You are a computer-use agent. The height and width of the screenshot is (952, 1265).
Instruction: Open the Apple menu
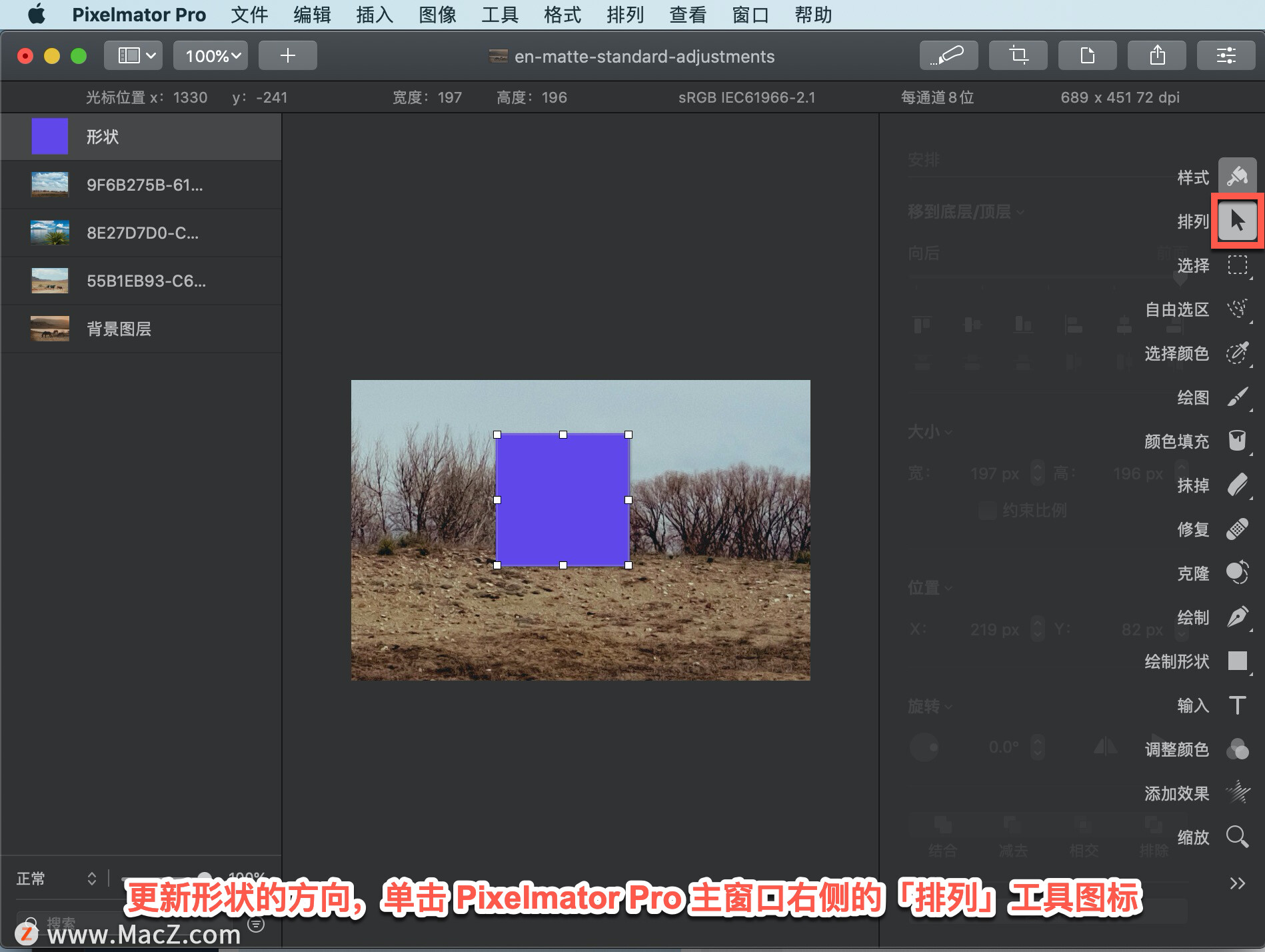tap(37, 15)
